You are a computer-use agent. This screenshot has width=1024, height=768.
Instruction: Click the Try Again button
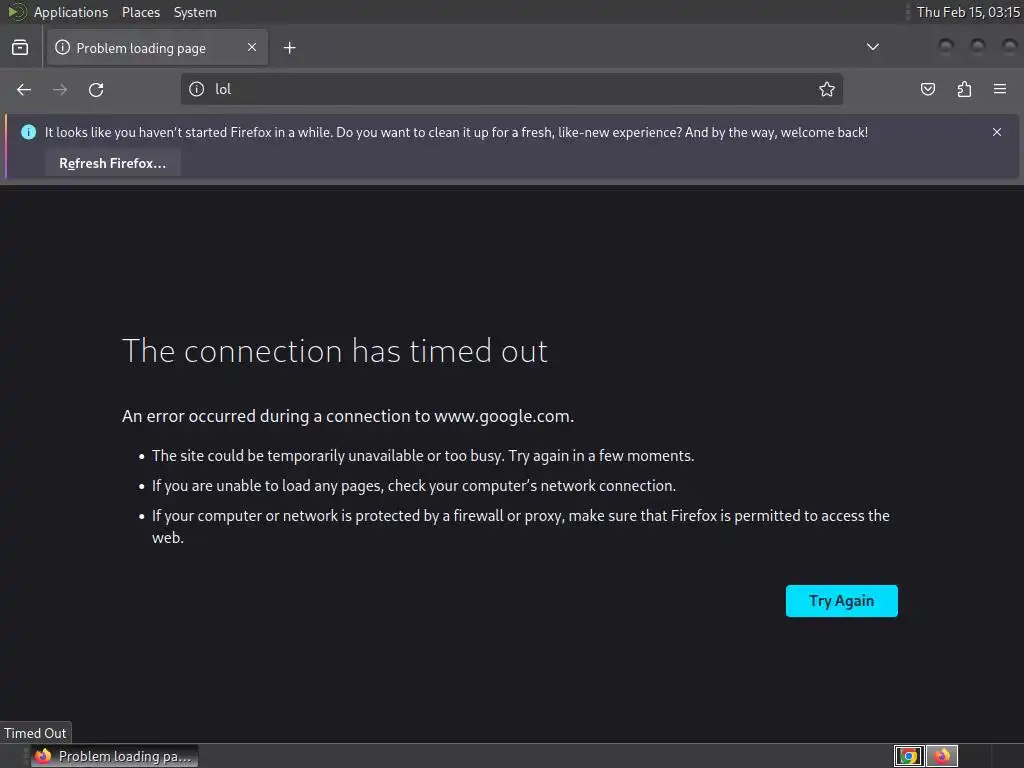pyautogui.click(x=842, y=601)
